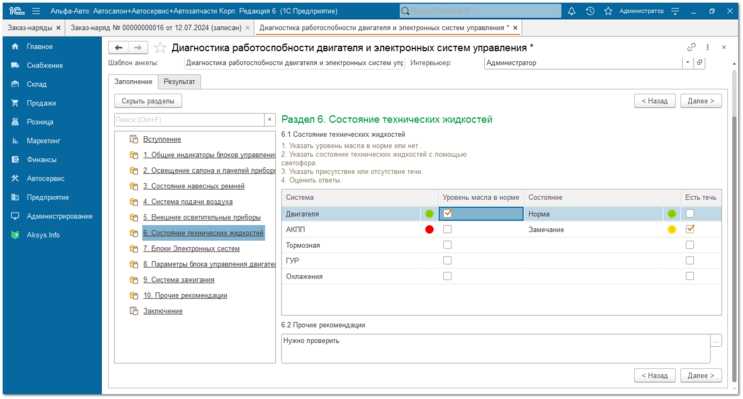Toggle oil level checkbox for АКПП

pyautogui.click(x=447, y=229)
